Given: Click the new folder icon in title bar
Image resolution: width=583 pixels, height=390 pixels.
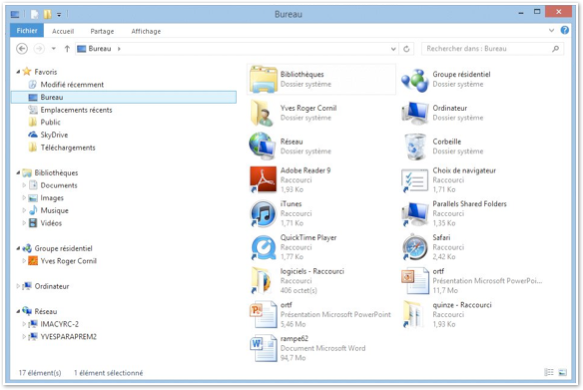Looking at the screenshot, I should pyautogui.click(x=47, y=14).
